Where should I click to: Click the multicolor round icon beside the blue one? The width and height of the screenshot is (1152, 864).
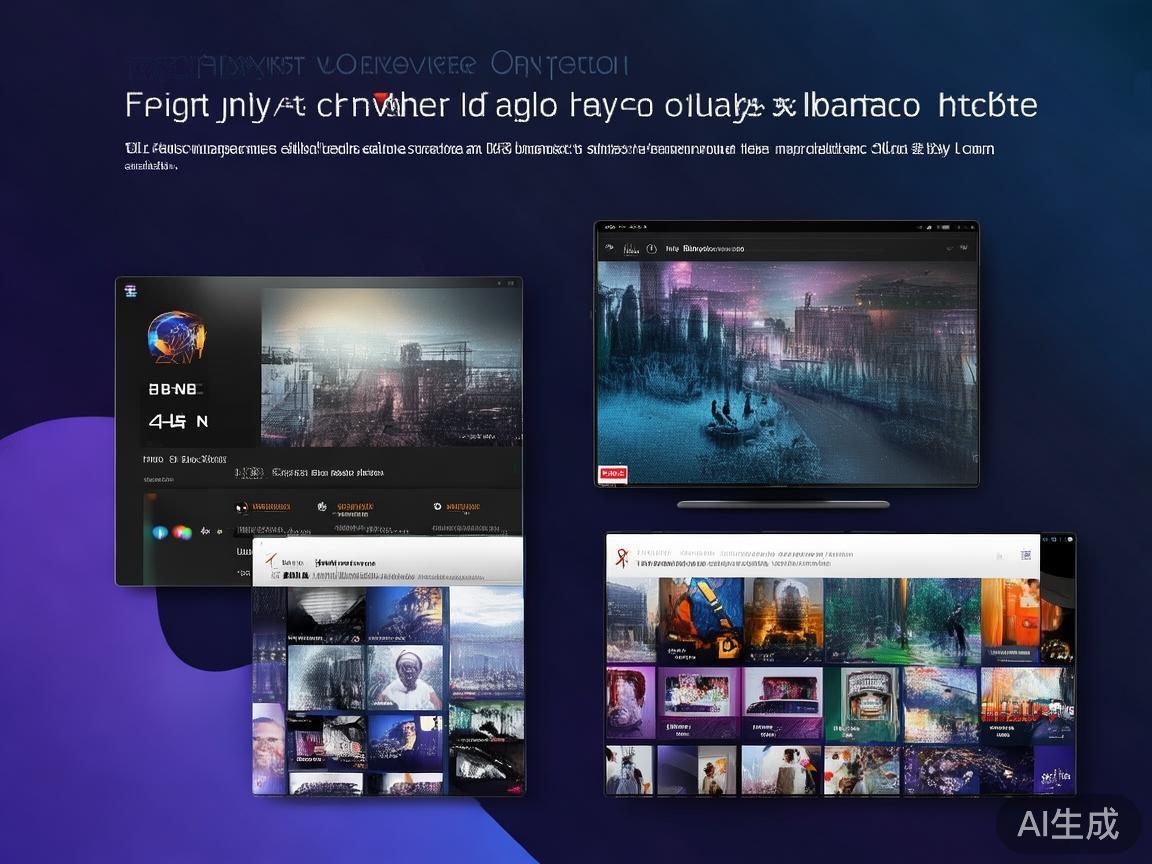coord(182,533)
